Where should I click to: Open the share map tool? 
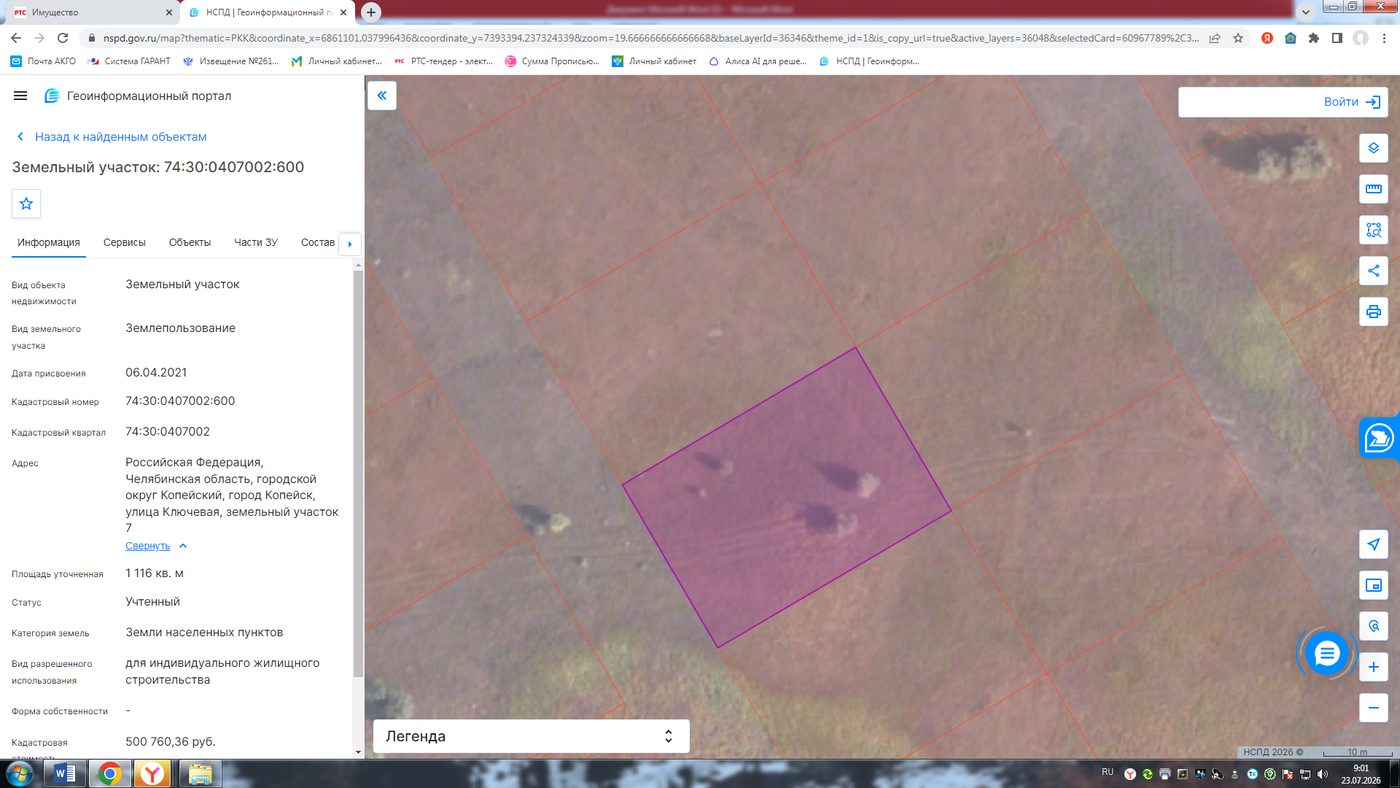pos(1373,270)
